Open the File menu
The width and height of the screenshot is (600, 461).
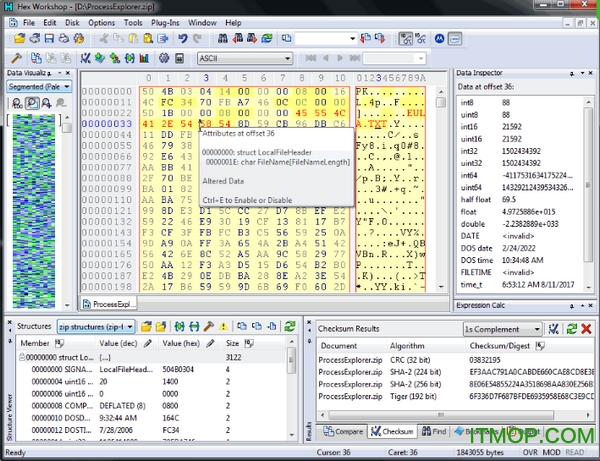tap(29, 23)
